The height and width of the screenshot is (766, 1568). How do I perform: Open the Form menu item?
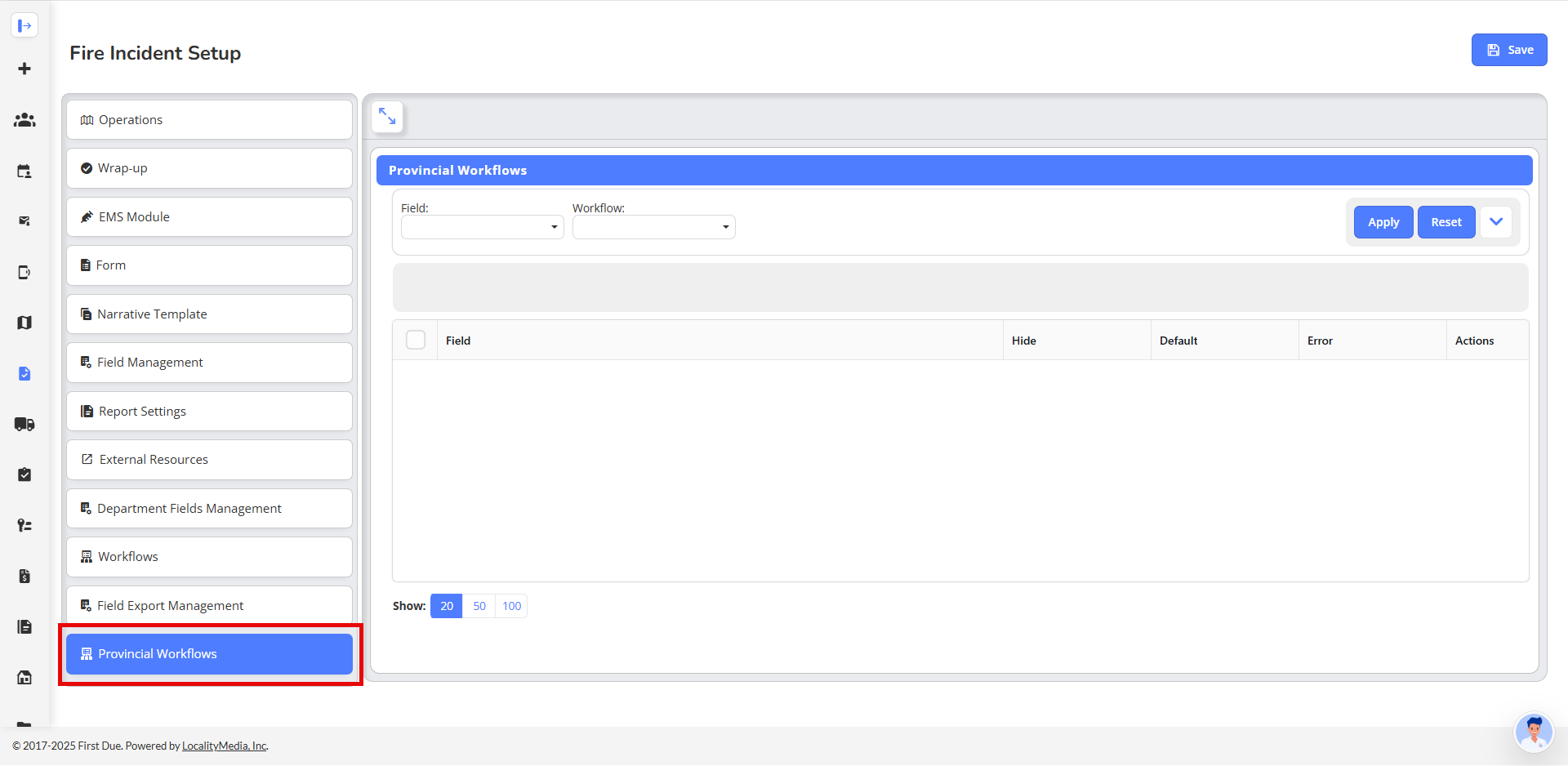[209, 265]
